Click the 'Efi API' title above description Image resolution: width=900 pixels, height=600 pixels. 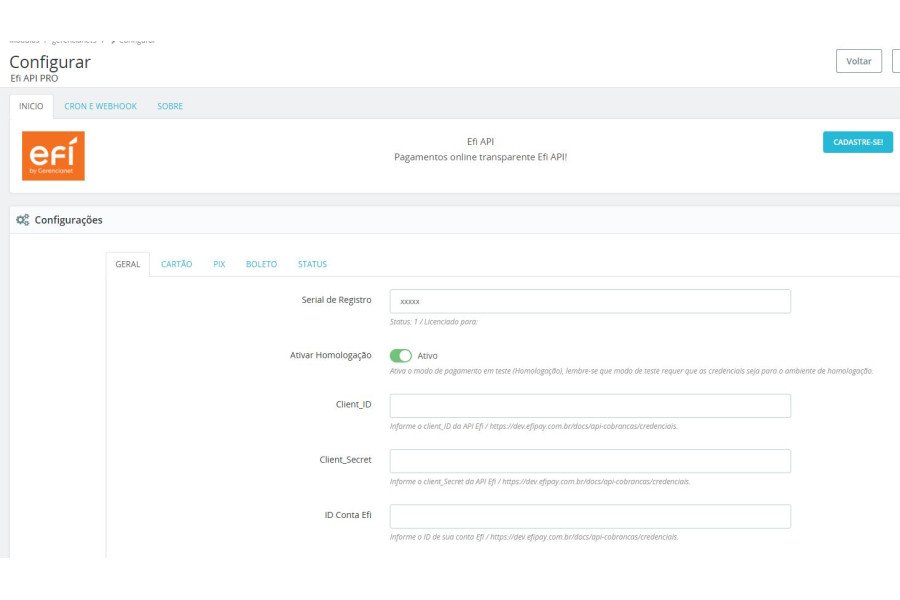(x=480, y=141)
